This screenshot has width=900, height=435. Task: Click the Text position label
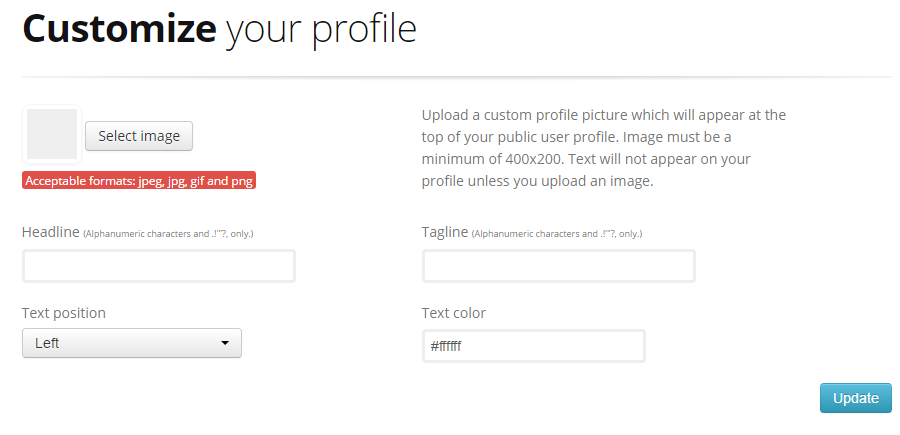pos(64,313)
